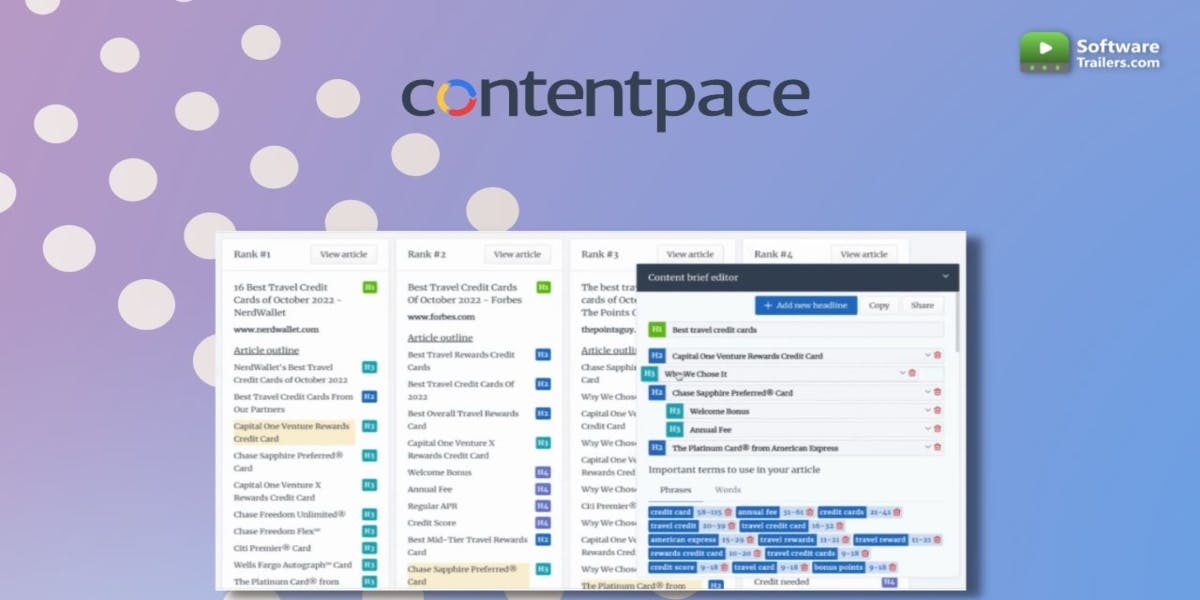The image size is (1200, 600).
Task: View the Rank #1 article
Action: (343, 254)
